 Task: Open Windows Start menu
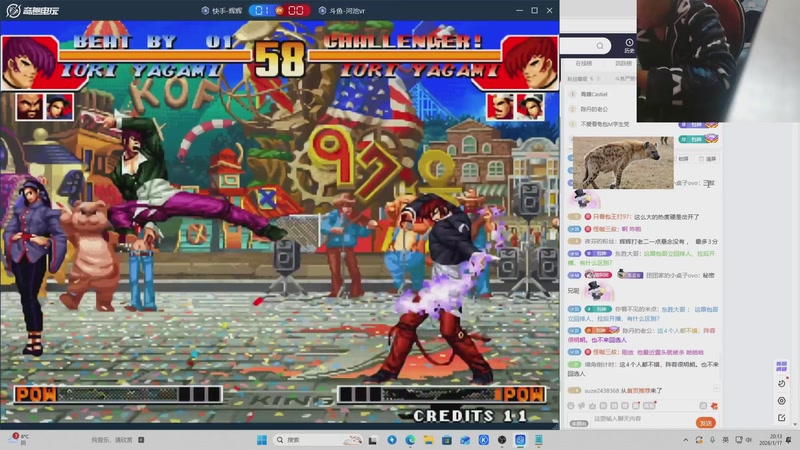point(262,440)
